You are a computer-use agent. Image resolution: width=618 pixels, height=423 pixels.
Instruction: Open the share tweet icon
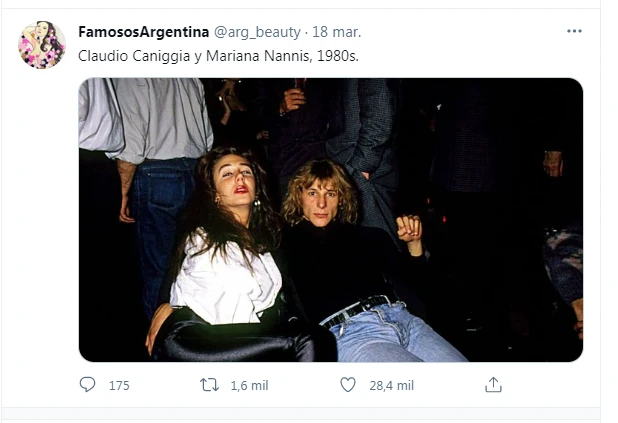pyautogui.click(x=493, y=385)
